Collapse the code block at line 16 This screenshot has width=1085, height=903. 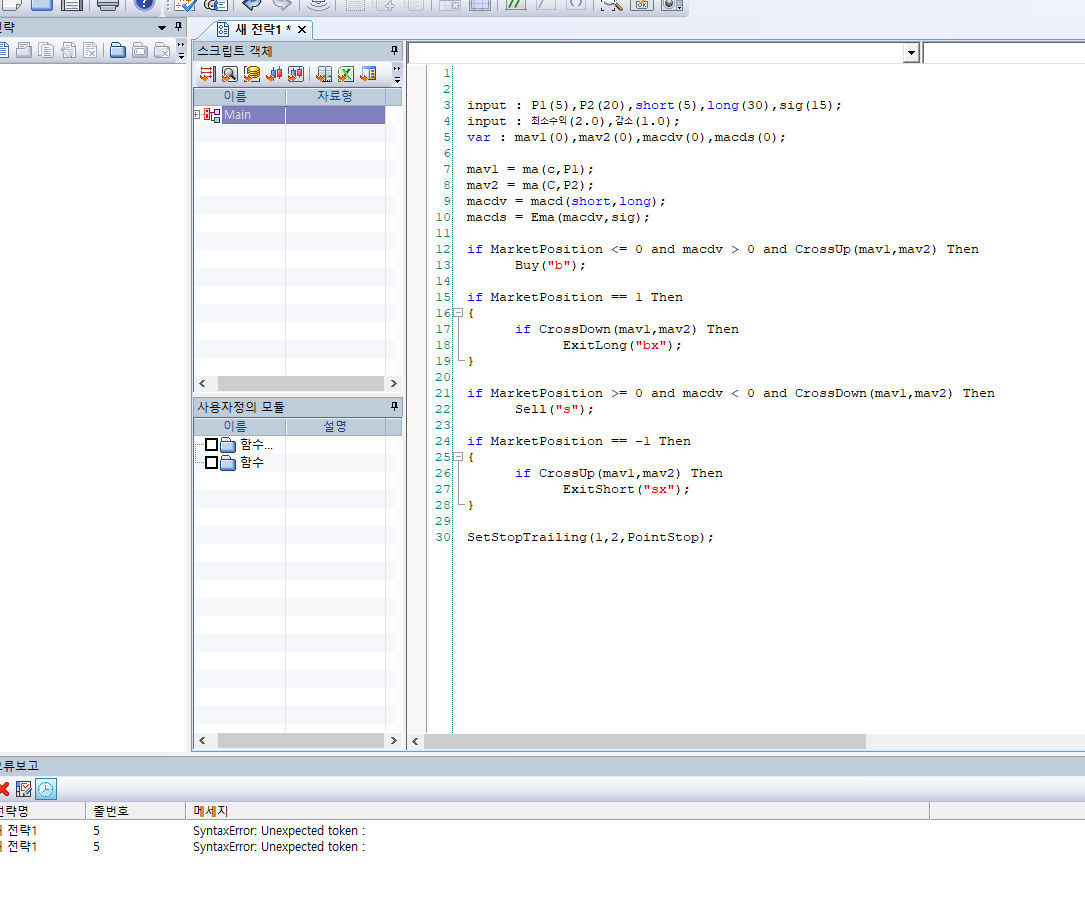click(457, 313)
